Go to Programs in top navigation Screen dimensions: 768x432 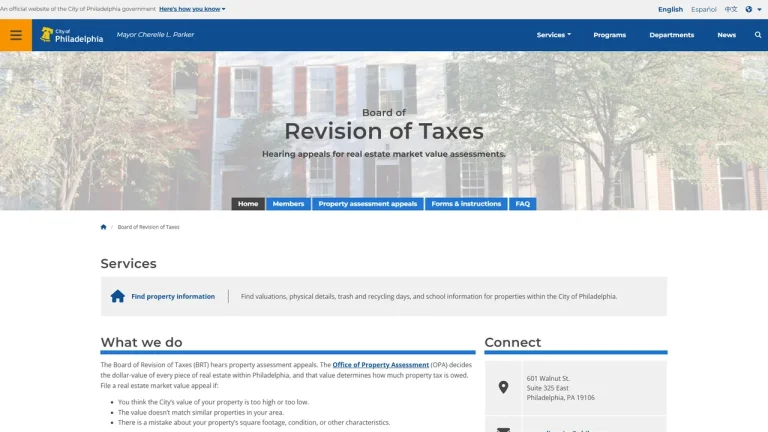609,35
